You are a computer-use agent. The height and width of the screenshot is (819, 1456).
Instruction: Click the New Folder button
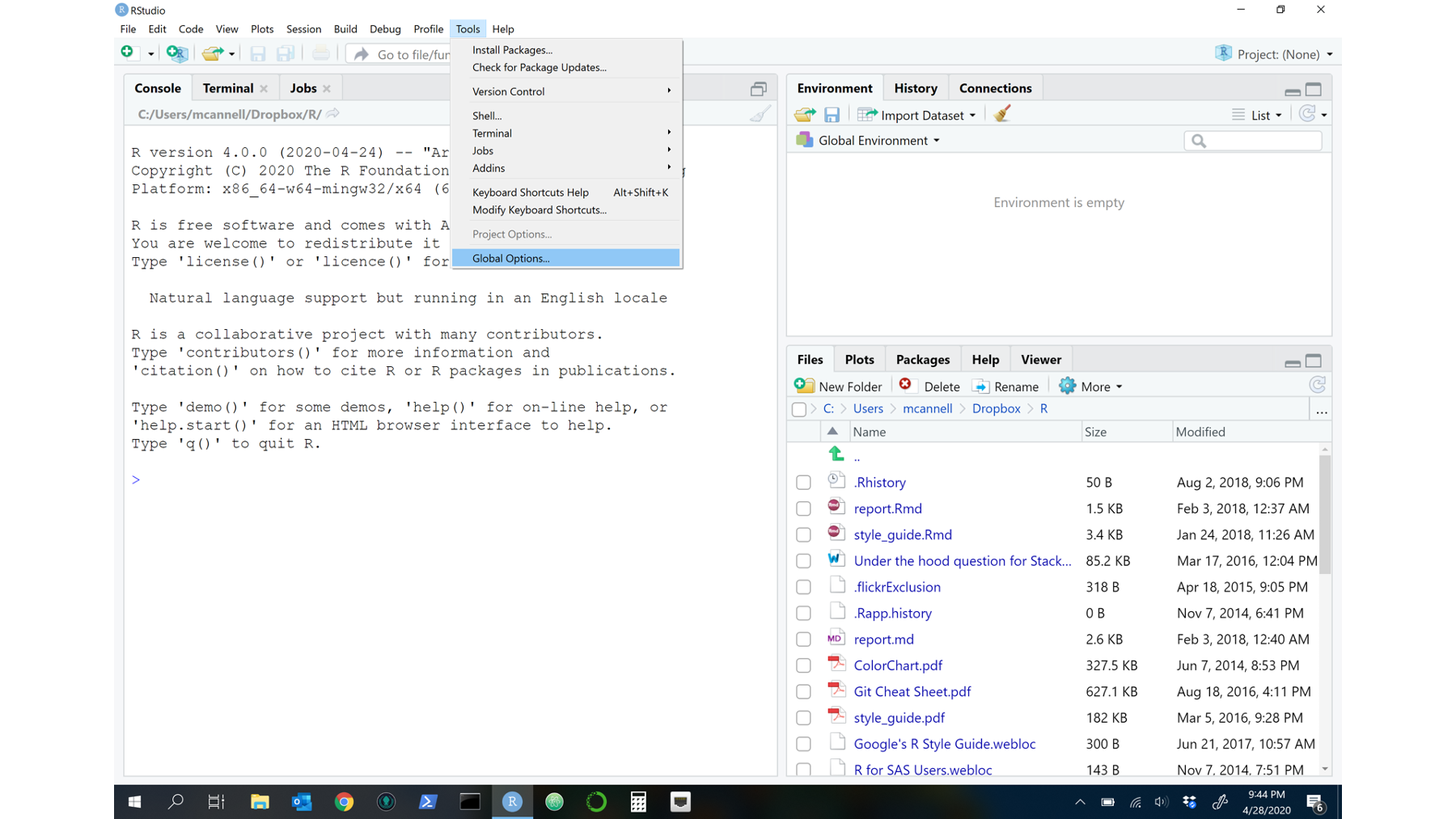(838, 386)
